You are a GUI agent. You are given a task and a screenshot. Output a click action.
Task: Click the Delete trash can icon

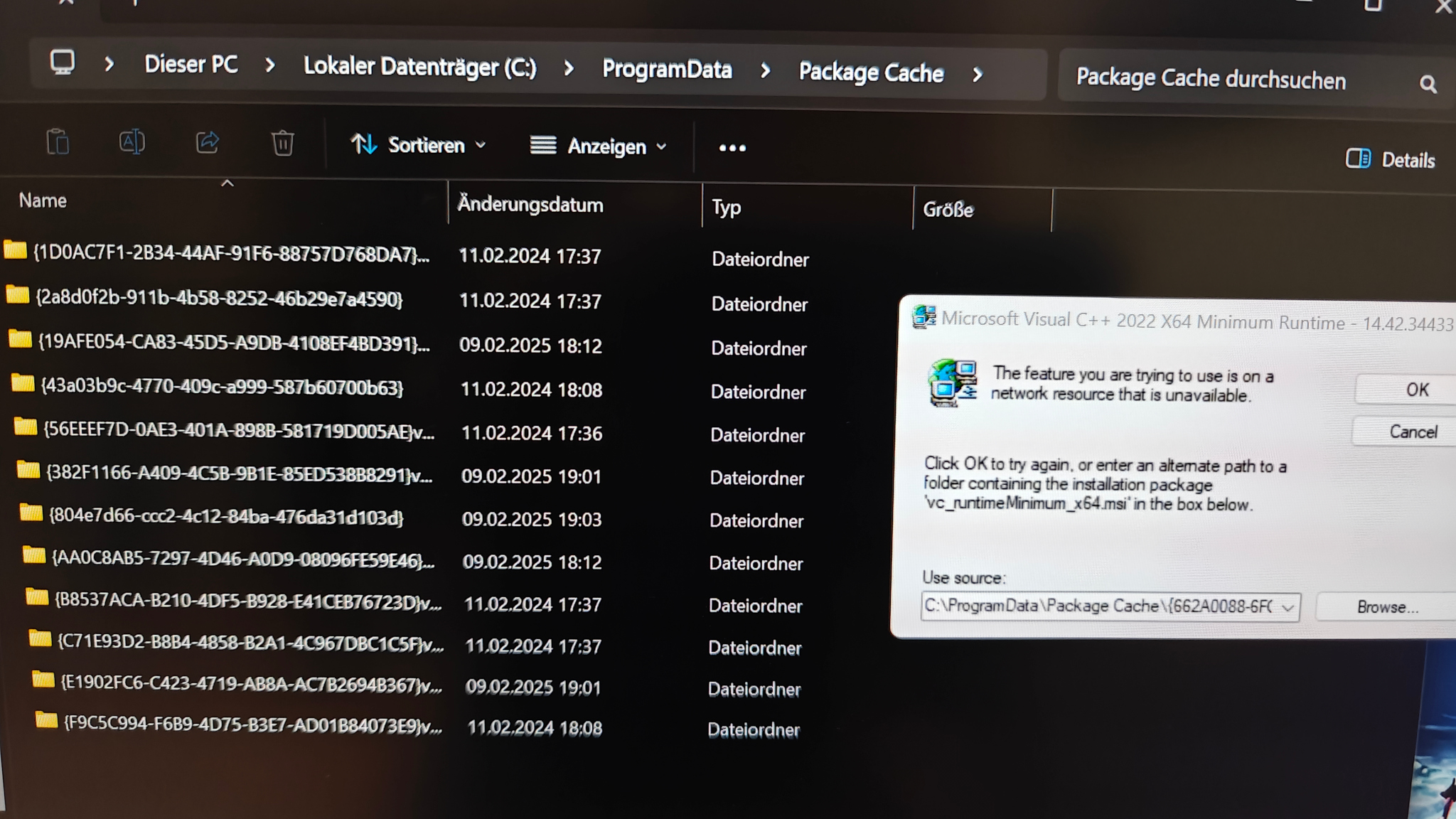click(x=283, y=143)
